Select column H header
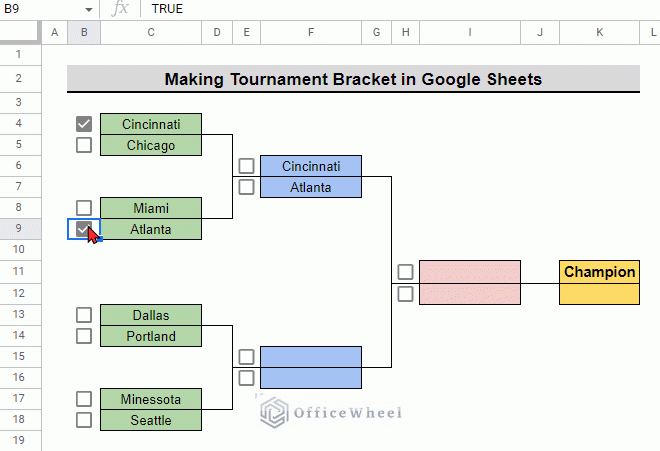The width and height of the screenshot is (660, 451). 405,32
